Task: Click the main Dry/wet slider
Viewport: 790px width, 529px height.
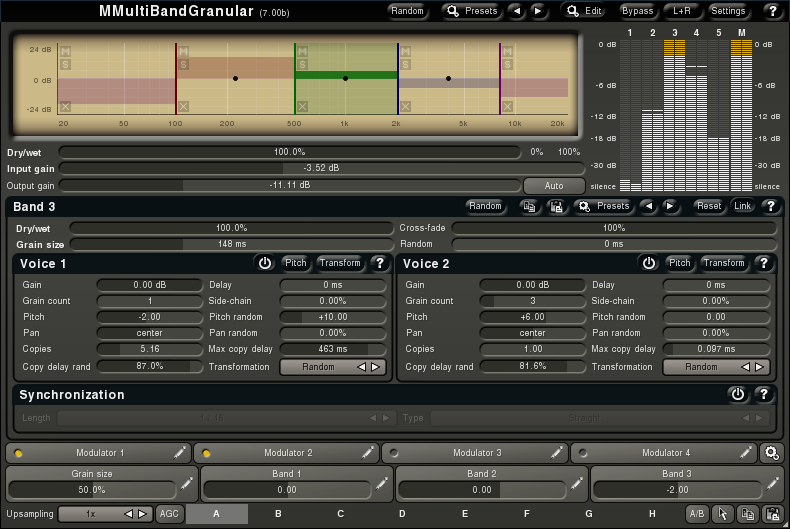Action: coord(290,152)
